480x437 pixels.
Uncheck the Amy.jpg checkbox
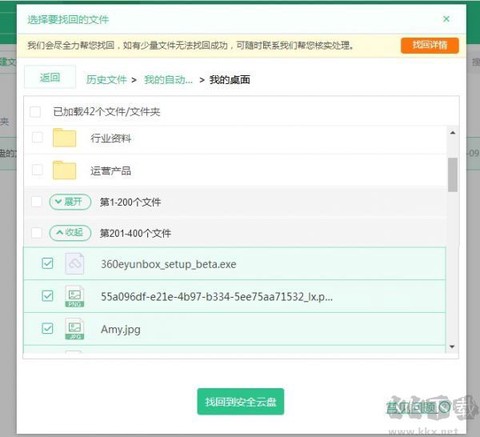point(47,328)
